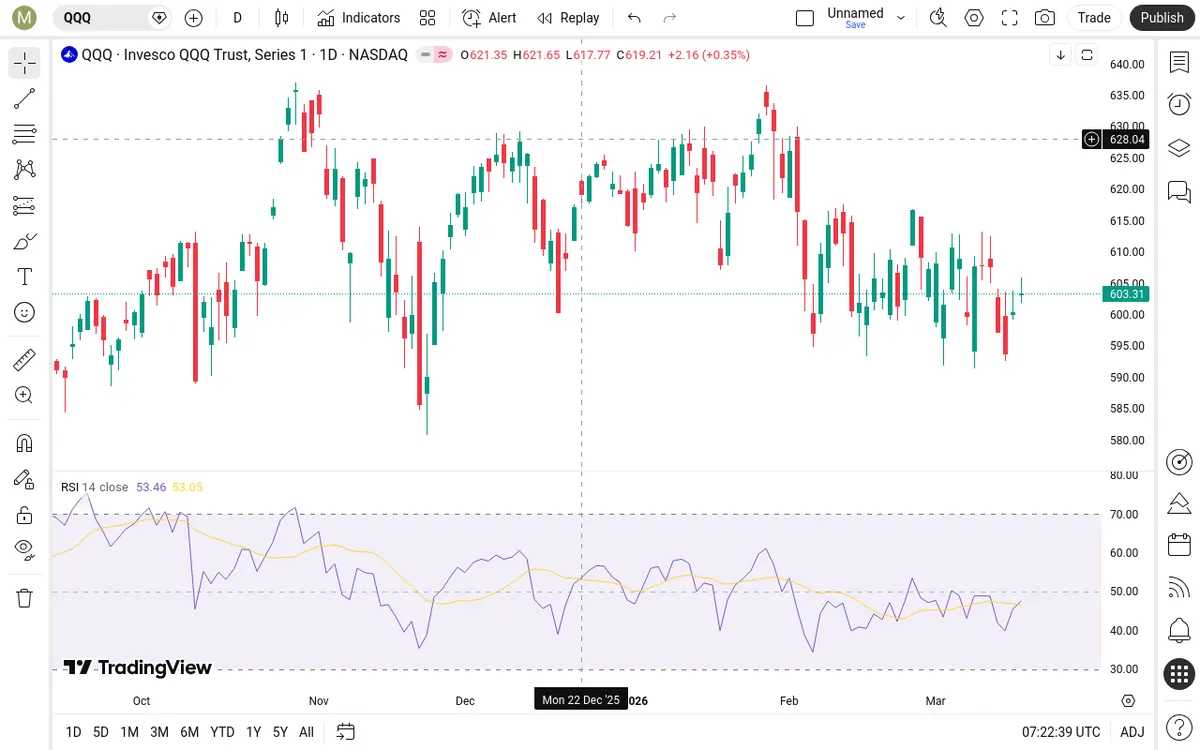Set date range to 6M
This screenshot has width=1200, height=750.
(x=189, y=732)
